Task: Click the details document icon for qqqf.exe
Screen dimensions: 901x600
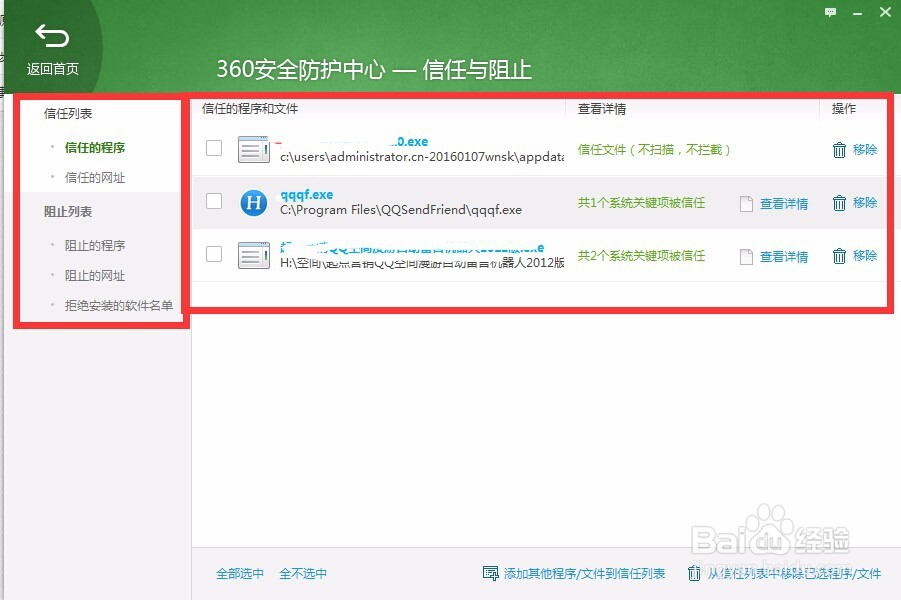Action: [745, 203]
